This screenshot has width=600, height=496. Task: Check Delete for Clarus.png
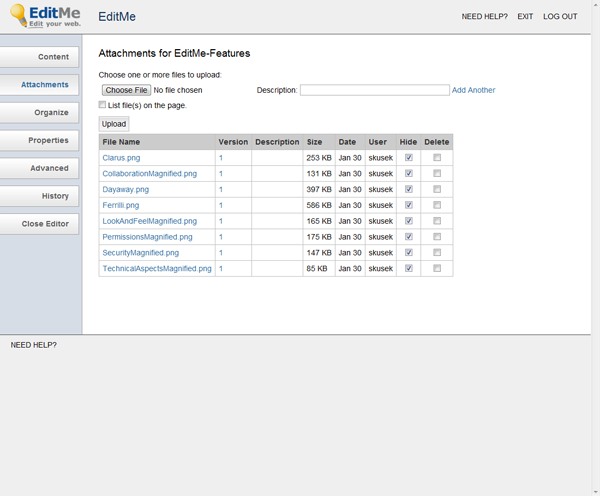437,157
